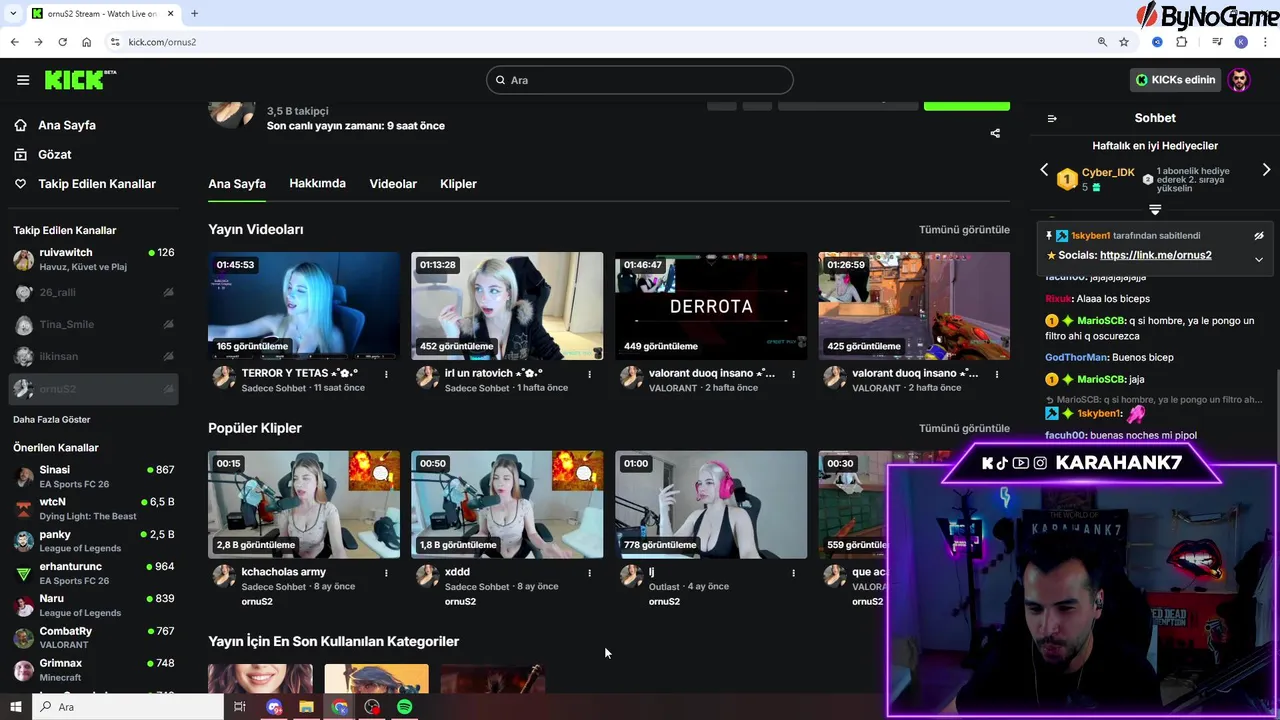Open options menu for kchacholas army clip

point(386,573)
